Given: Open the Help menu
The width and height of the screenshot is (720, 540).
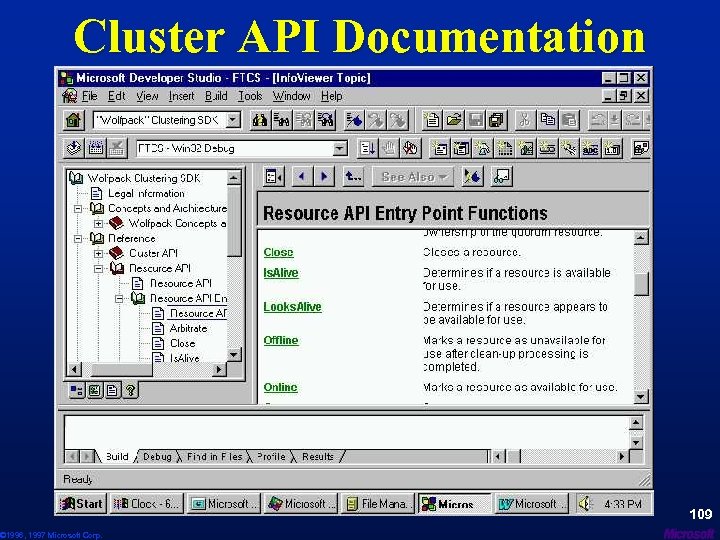Looking at the screenshot, I should (x=331, y=96).
